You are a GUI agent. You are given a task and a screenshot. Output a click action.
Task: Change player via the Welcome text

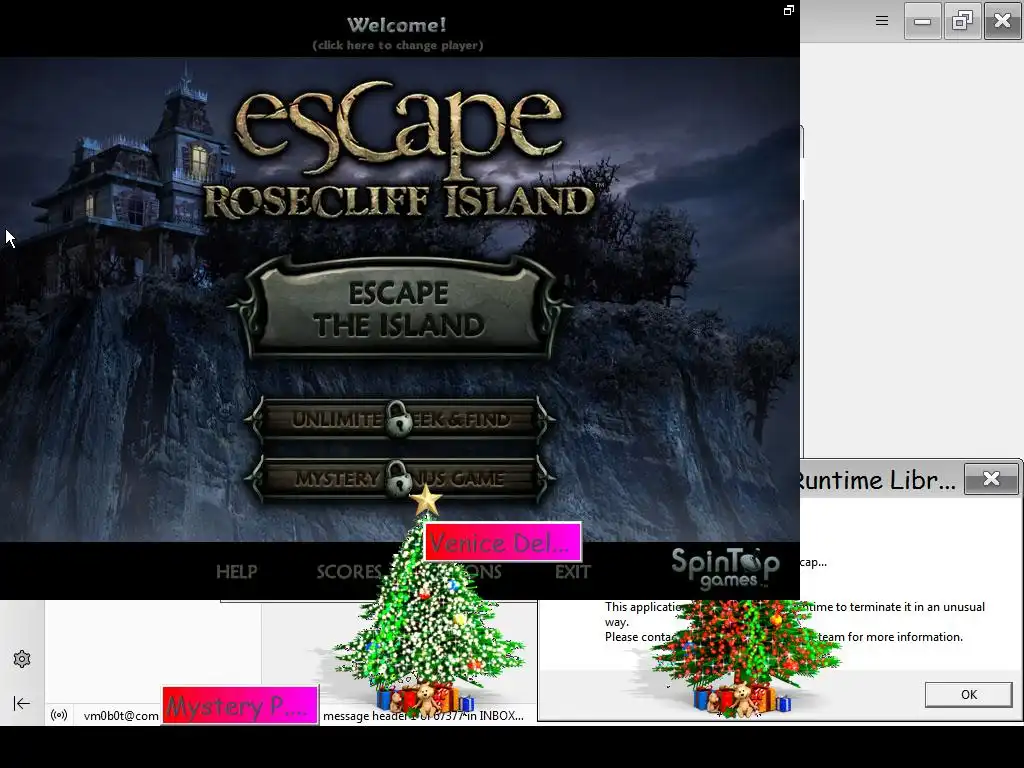pyautogui.click(x=398, y=33)
